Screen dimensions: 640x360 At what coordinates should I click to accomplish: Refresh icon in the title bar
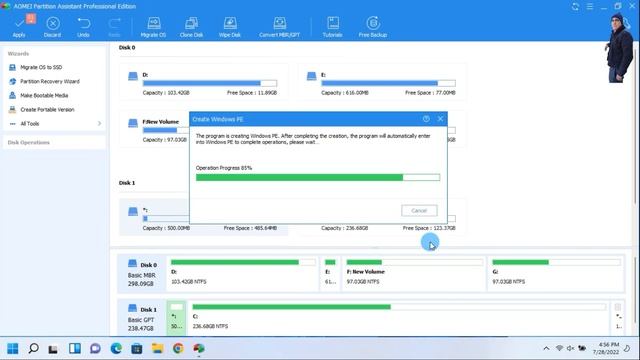coord(575,7)
